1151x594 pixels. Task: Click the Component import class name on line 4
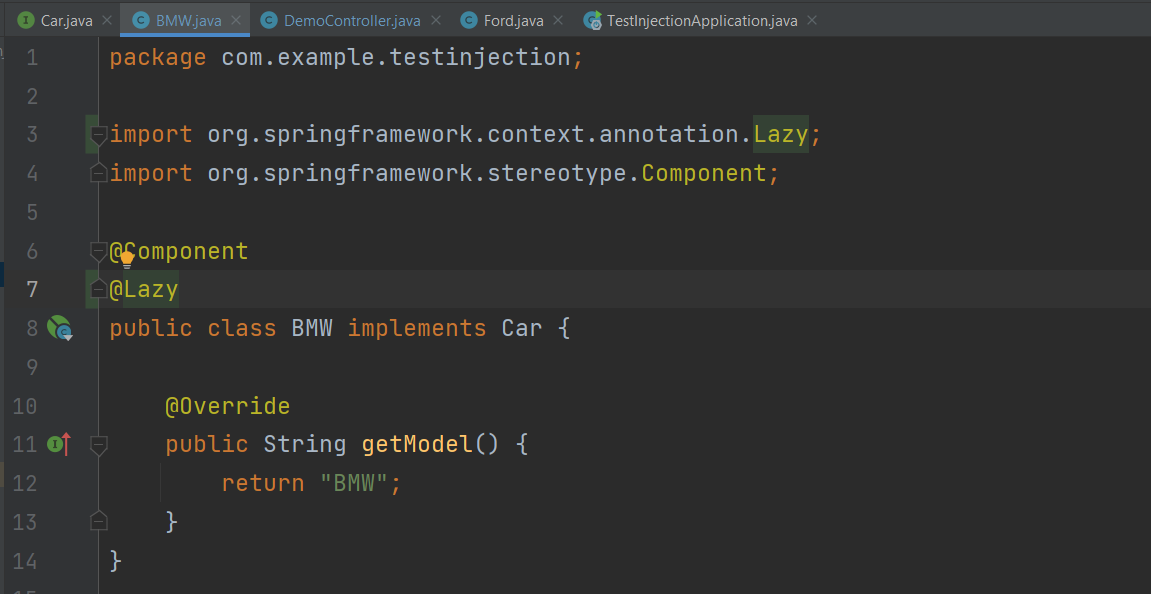703,173
